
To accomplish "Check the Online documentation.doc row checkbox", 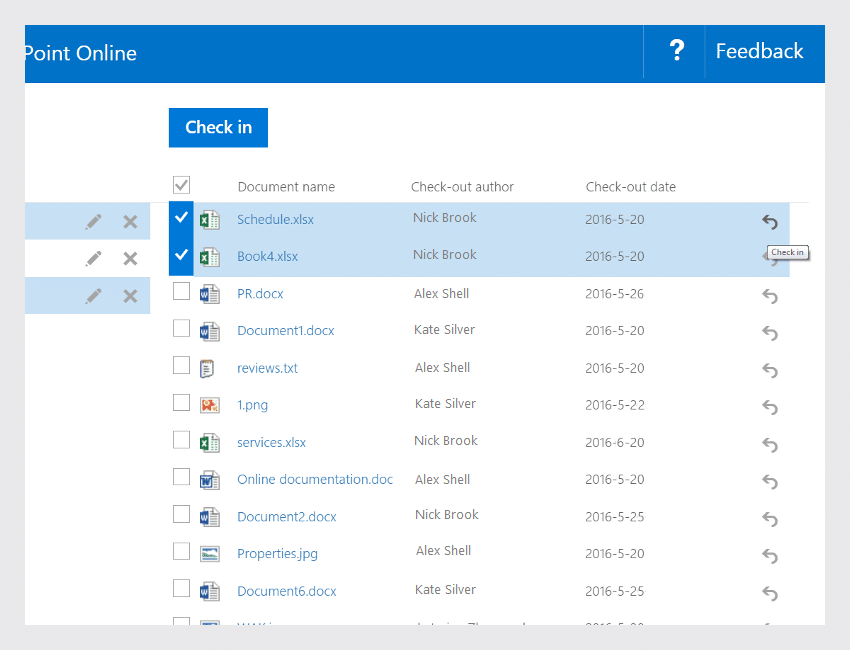I will (182, 477).
